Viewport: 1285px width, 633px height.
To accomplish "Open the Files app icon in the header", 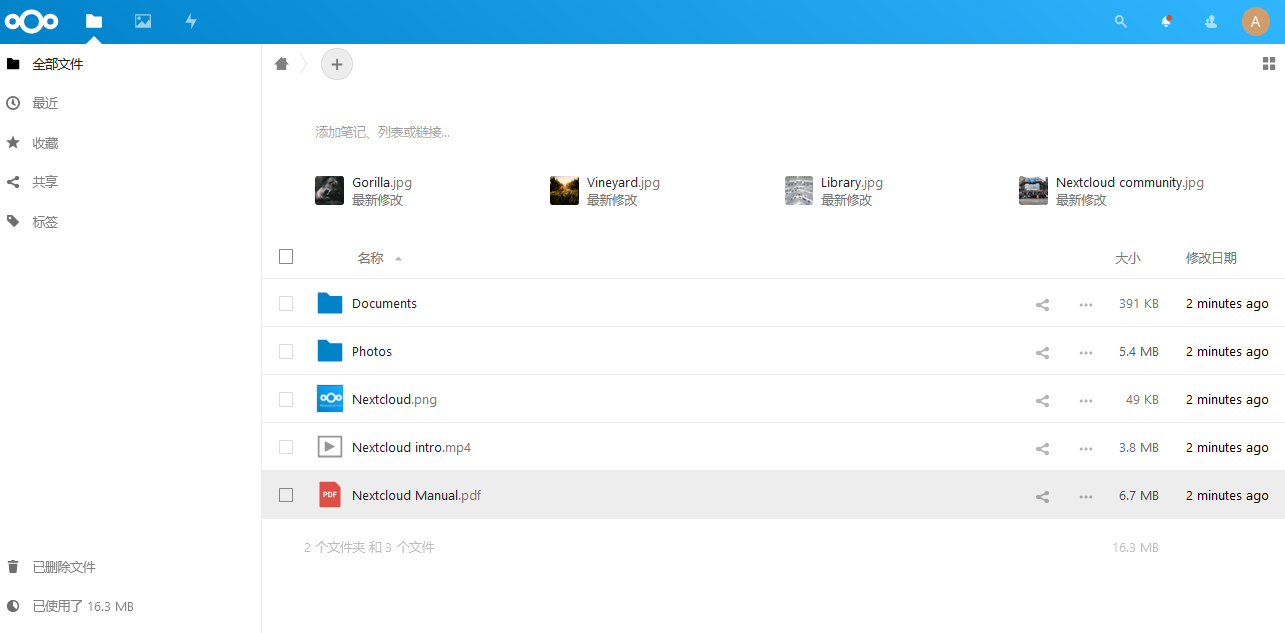I will (94, 21).
